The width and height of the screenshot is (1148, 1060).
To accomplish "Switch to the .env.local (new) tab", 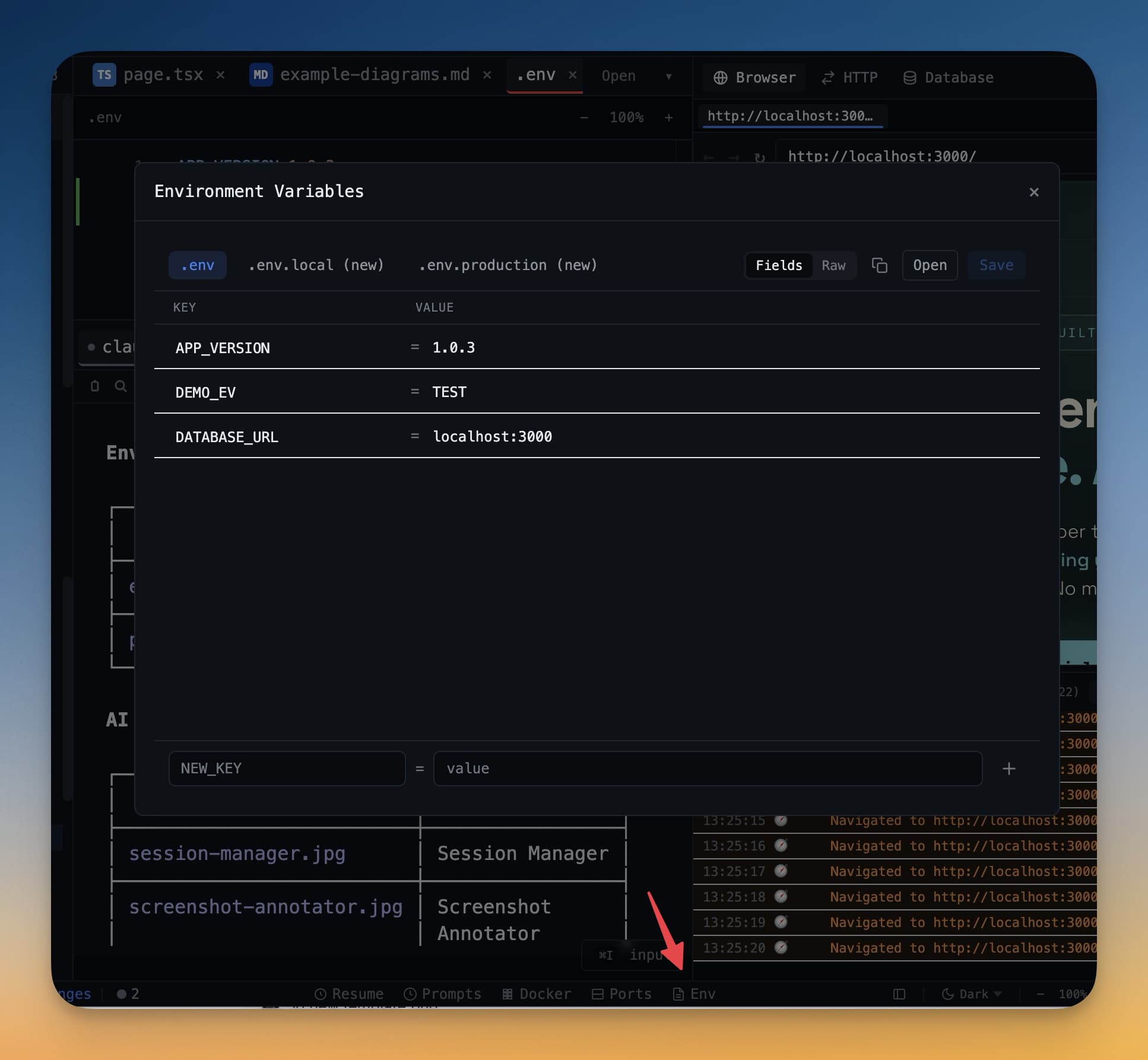I will click(x=316, y=265).
